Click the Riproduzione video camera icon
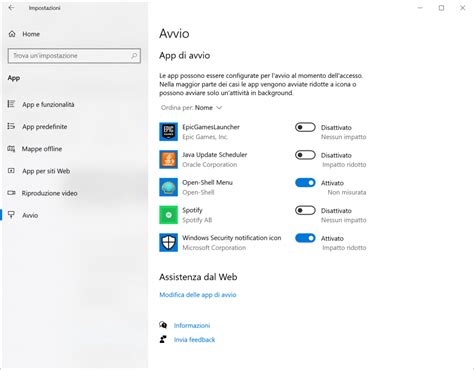This screenshot has width=474, height=370. pyautogui.click(x=11, y=193)
